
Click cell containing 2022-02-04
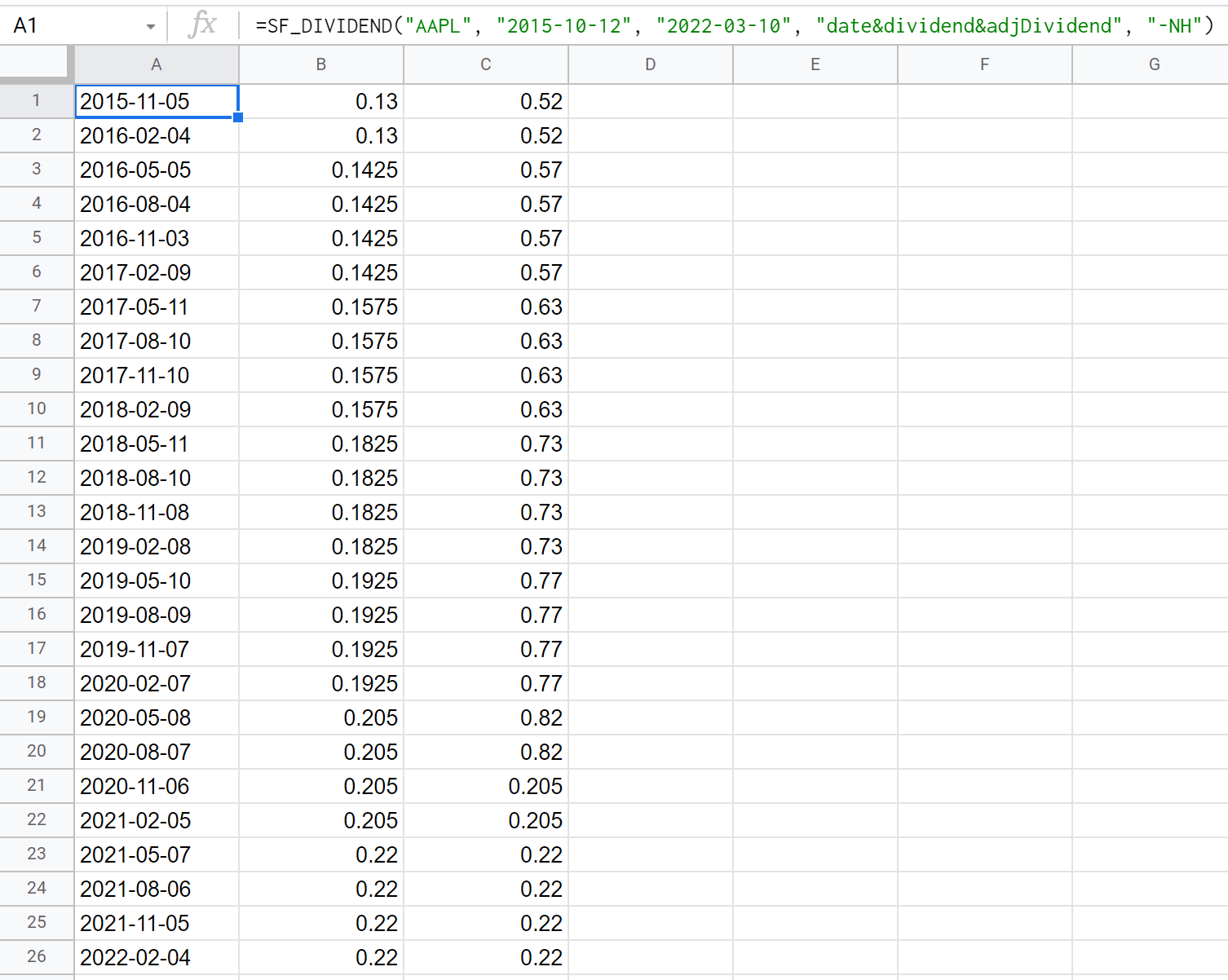(x=157, y=957)
